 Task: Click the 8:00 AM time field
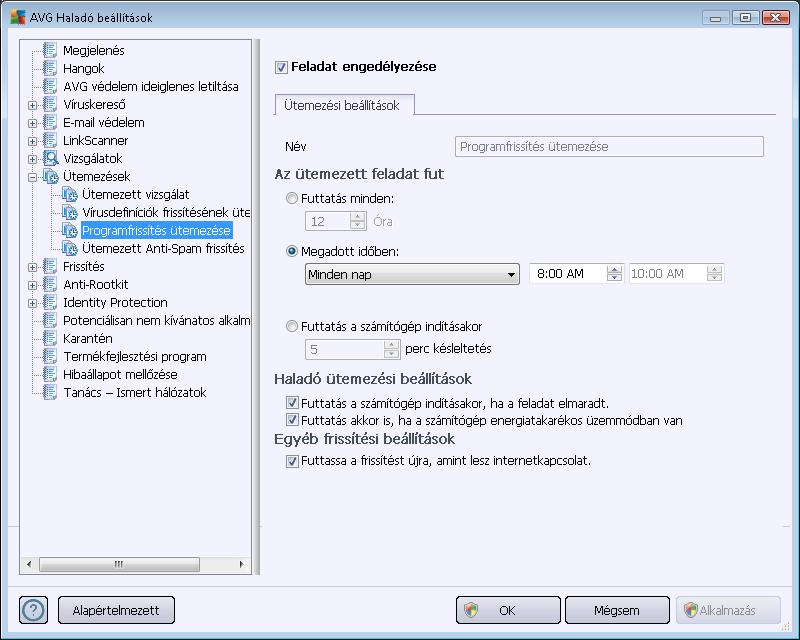pyautogui.click(x=568, y=274)
